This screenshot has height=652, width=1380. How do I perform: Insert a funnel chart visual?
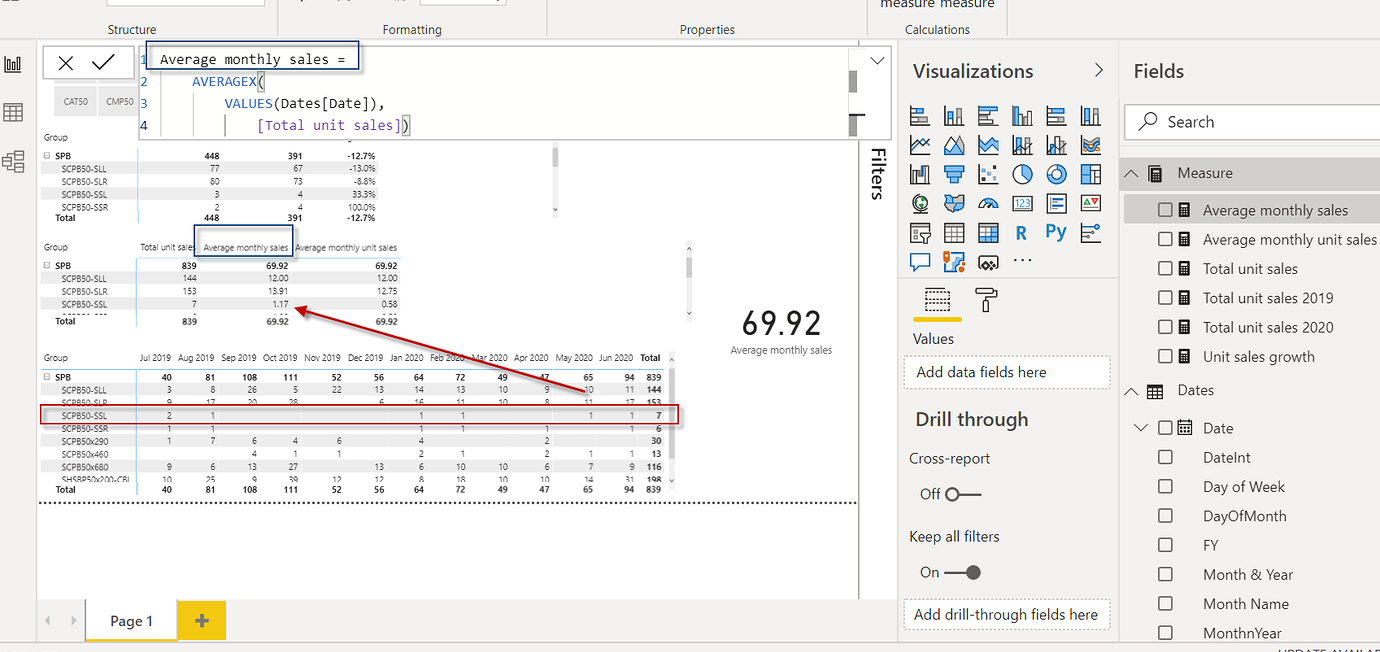954,174
